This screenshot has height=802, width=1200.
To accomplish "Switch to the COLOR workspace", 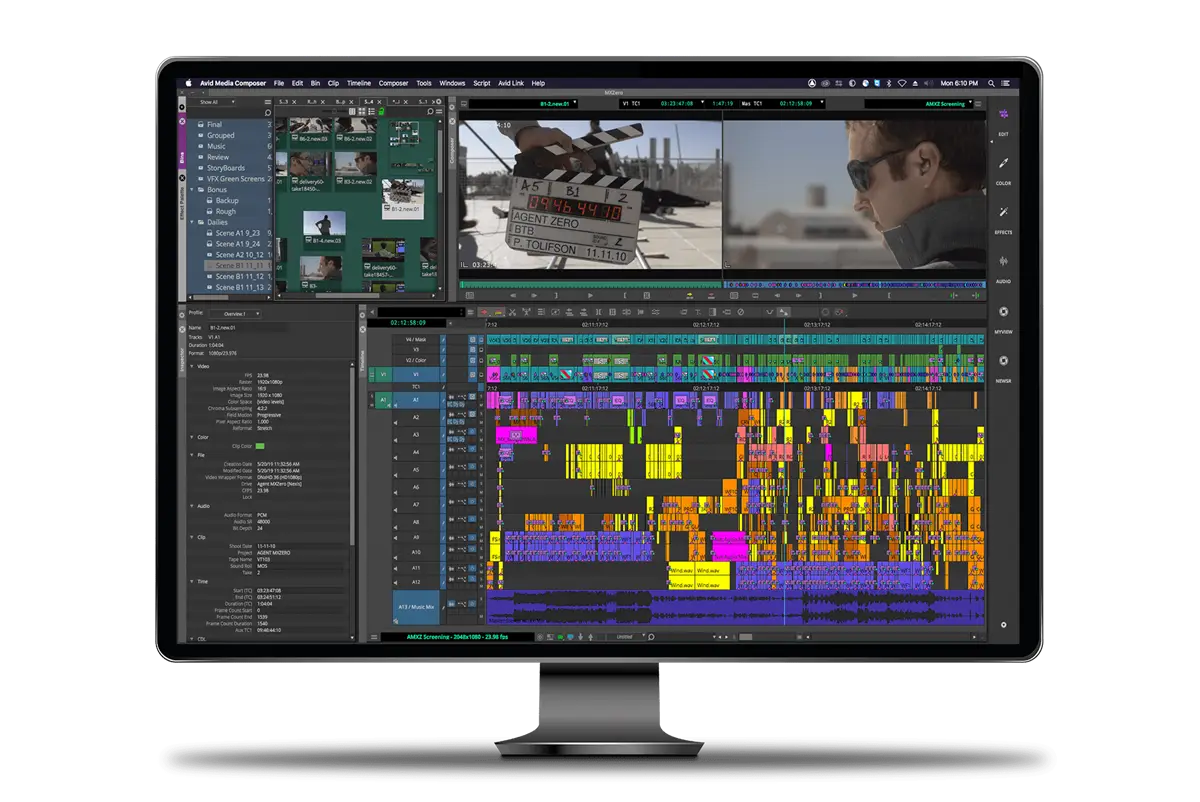I will pyautogui.click(x=1003, y=170).
